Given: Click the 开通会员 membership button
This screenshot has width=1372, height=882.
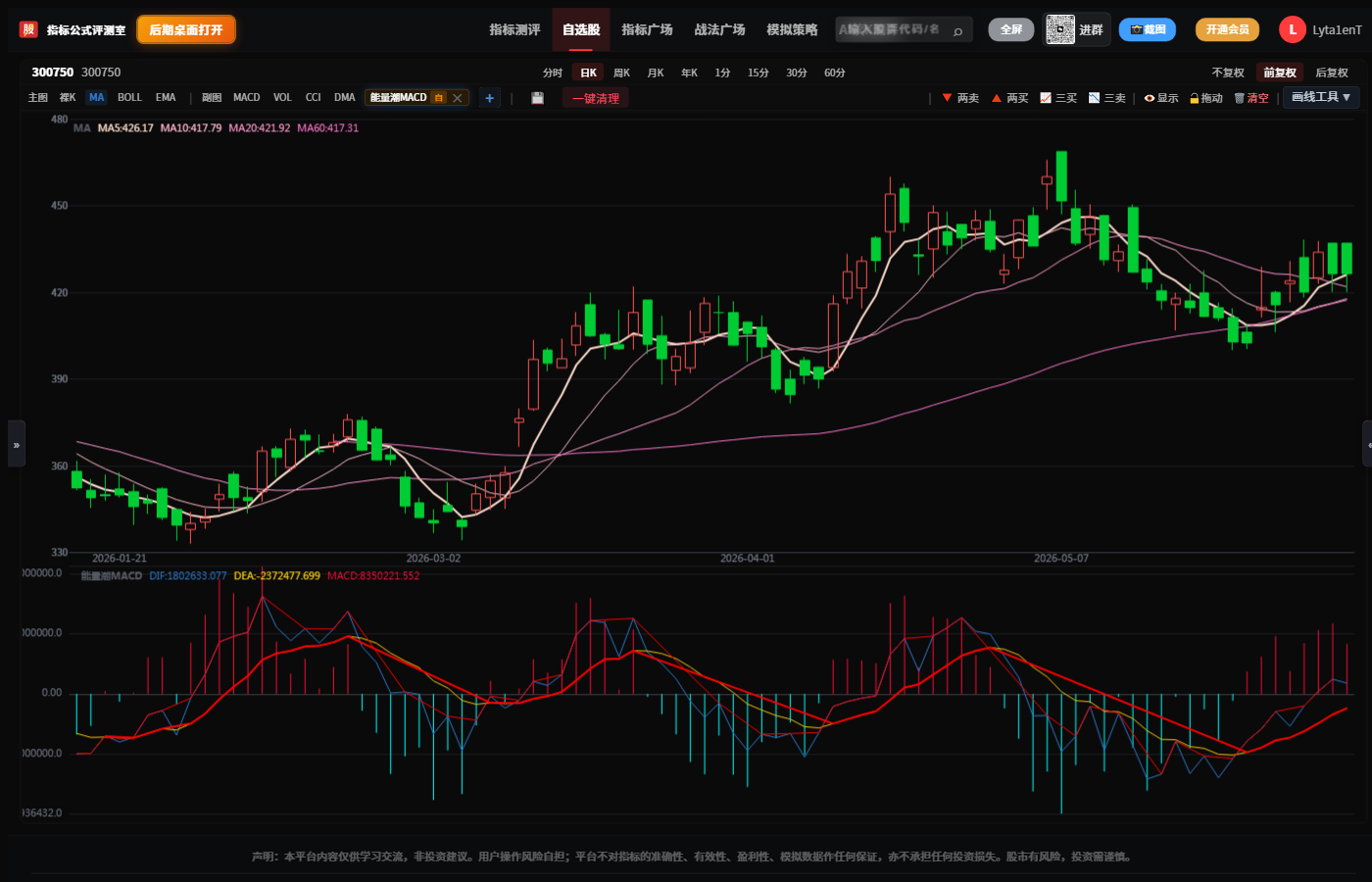Looking at the screenshot, I should (1227, 29).
